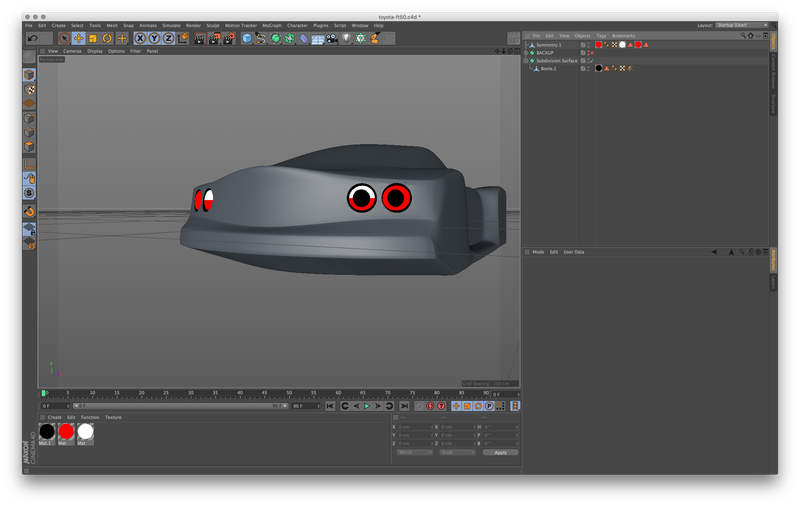Select the red Mat material

point(66,432)
